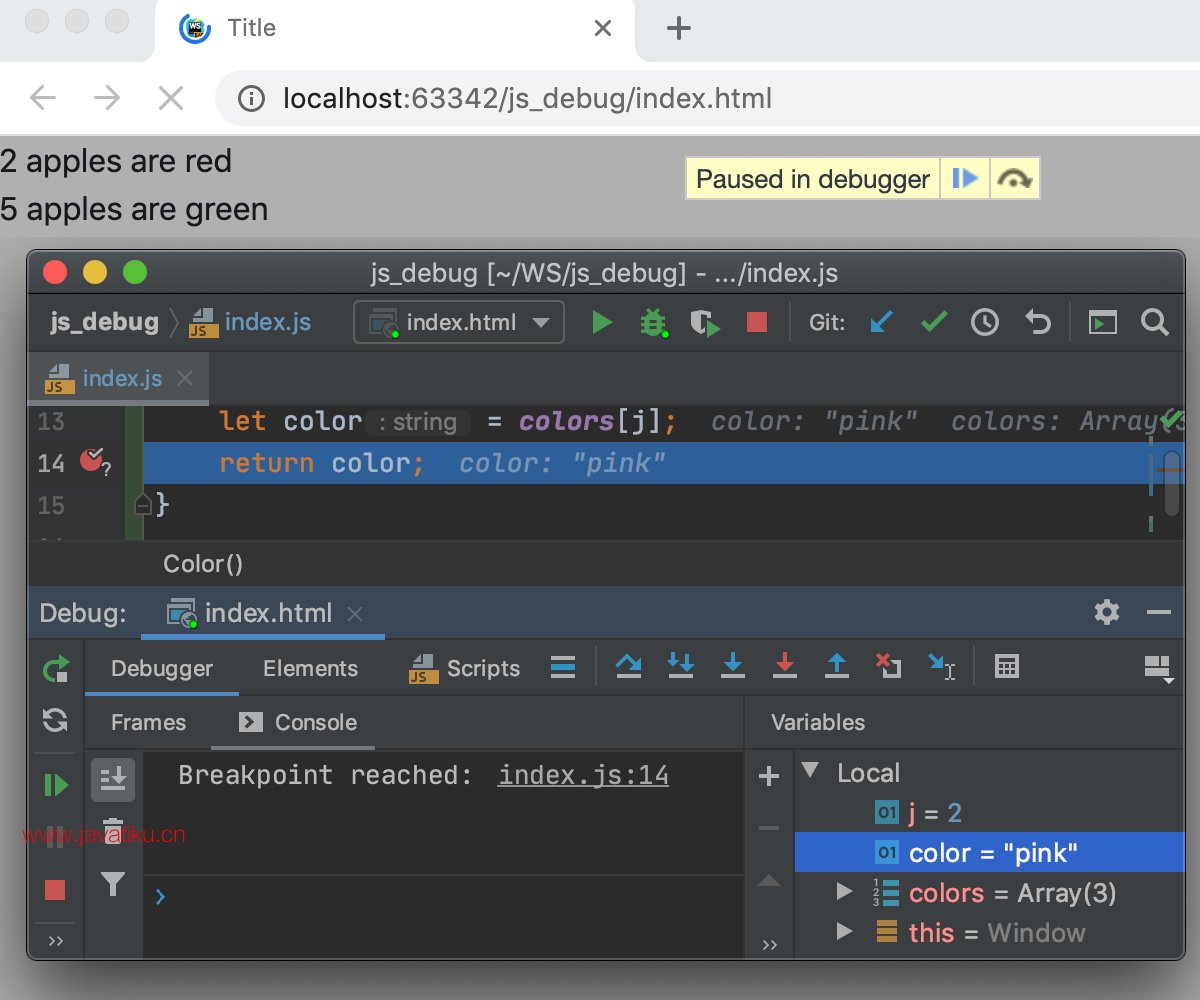This screenshot has height=1000, width=1200.
Task: Click Run to Cursor icon
Action: (942, 667)
